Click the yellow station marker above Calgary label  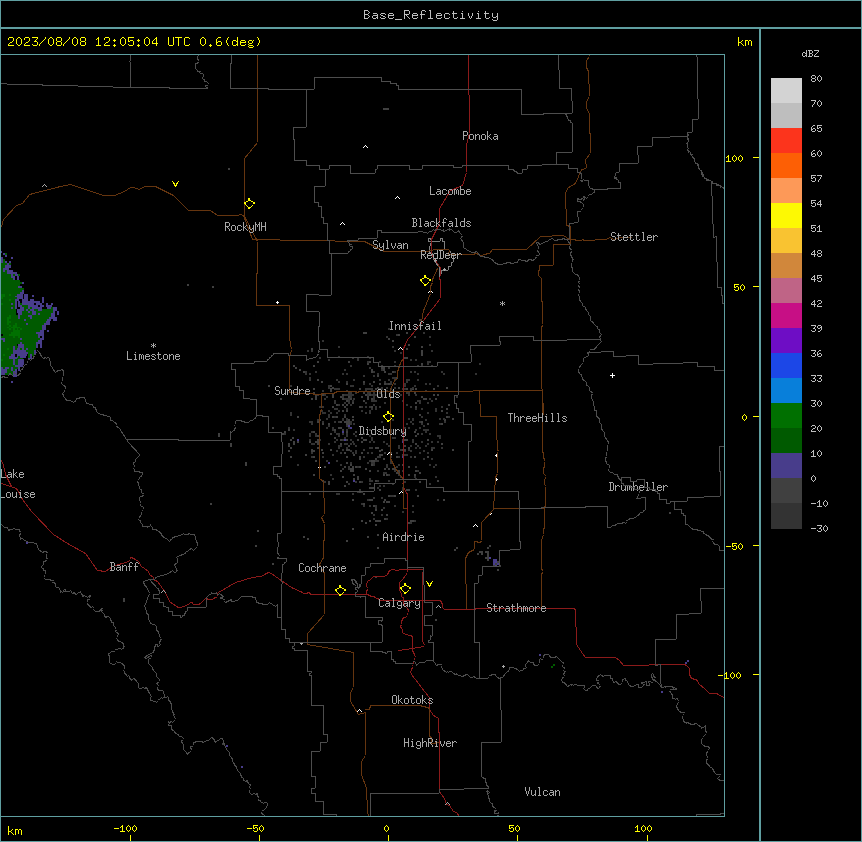point(405,589)
